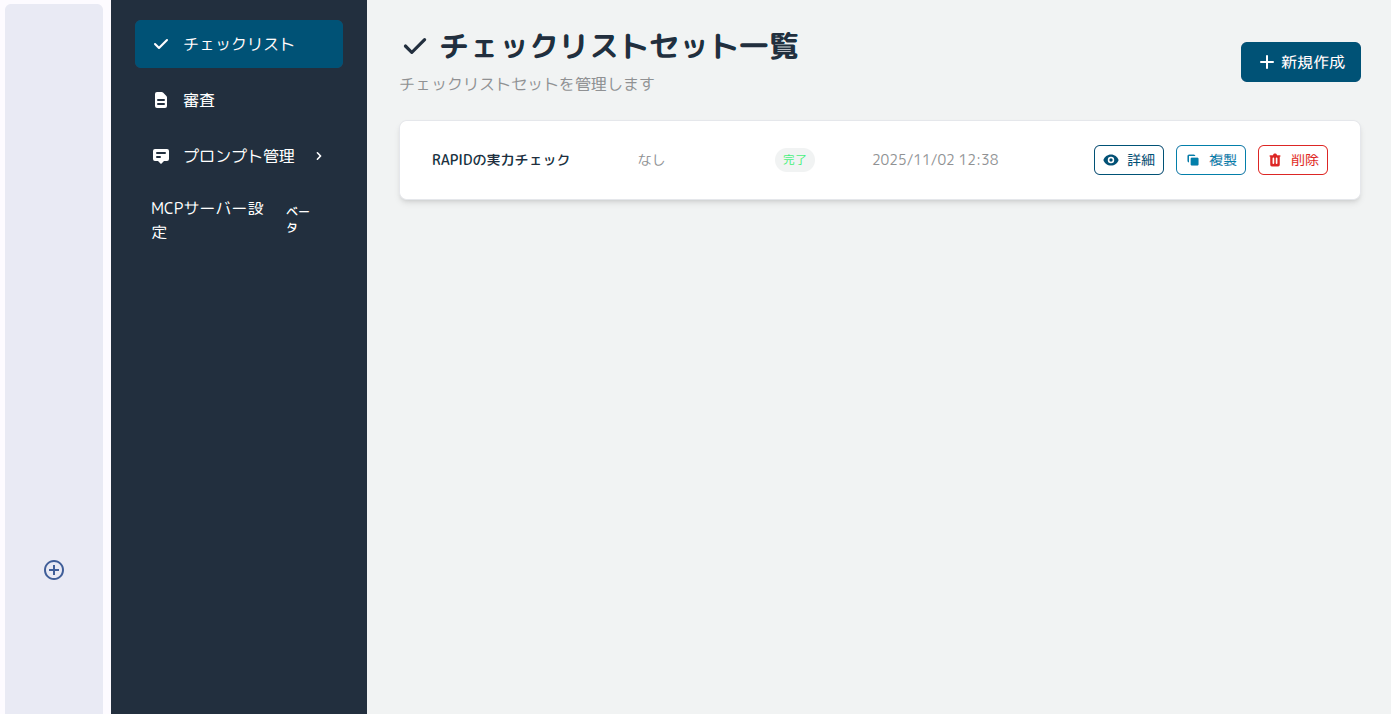Select the プロンプト管理 sidebar label

point(238,156)
